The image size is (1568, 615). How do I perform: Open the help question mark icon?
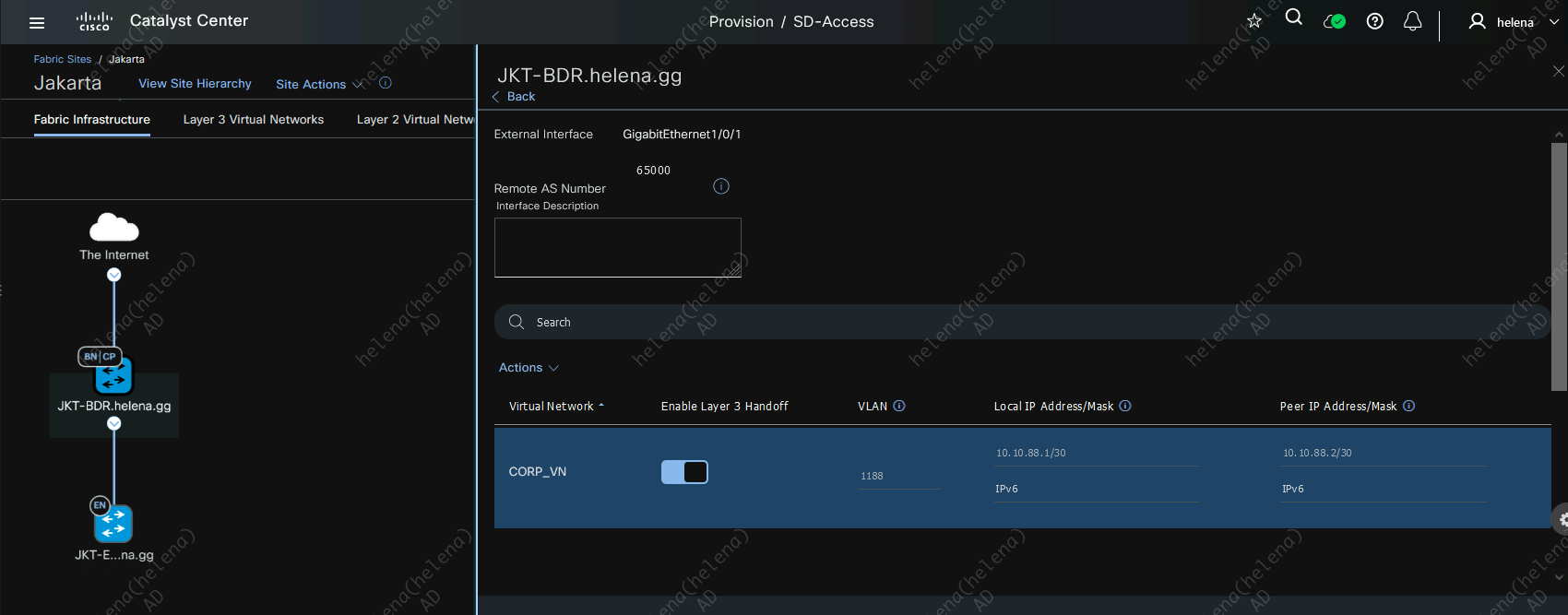1374,21
